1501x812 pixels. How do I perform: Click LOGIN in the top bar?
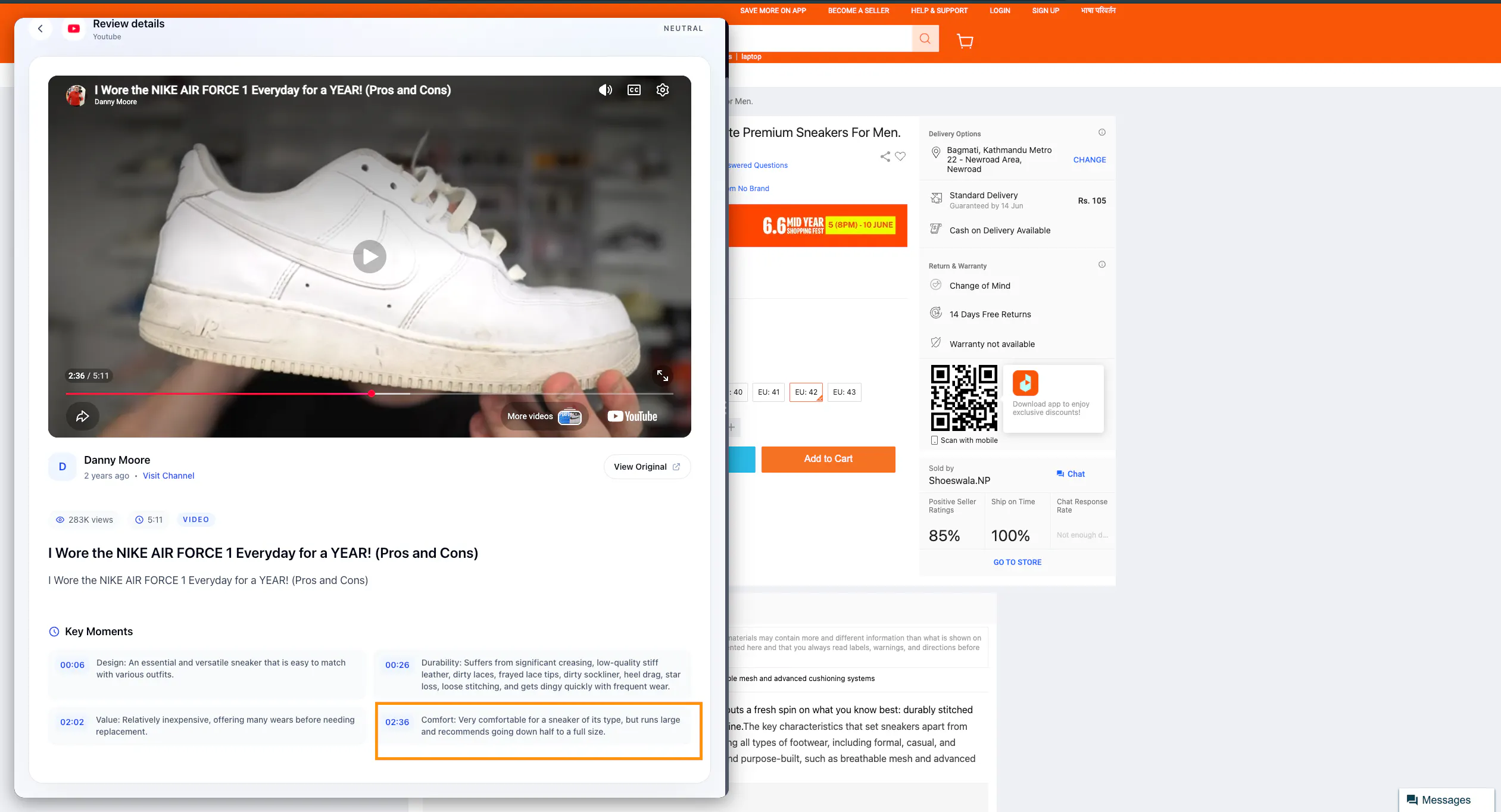1000,11
